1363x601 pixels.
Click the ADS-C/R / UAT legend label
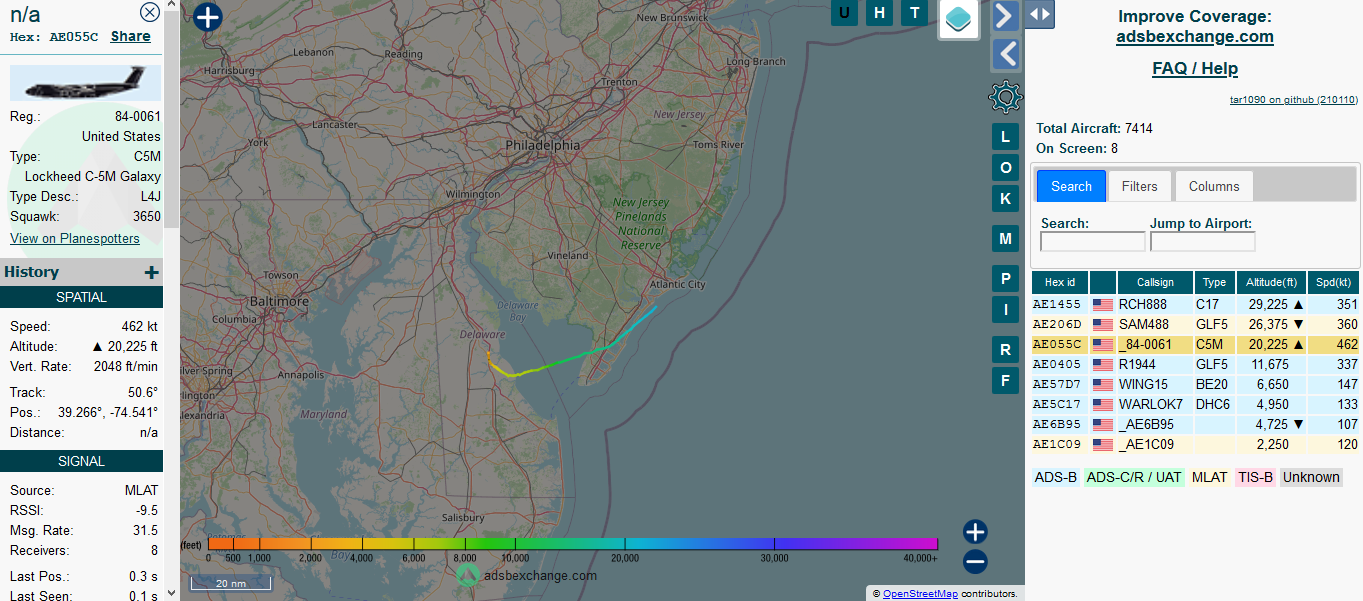pos(1134,477)
